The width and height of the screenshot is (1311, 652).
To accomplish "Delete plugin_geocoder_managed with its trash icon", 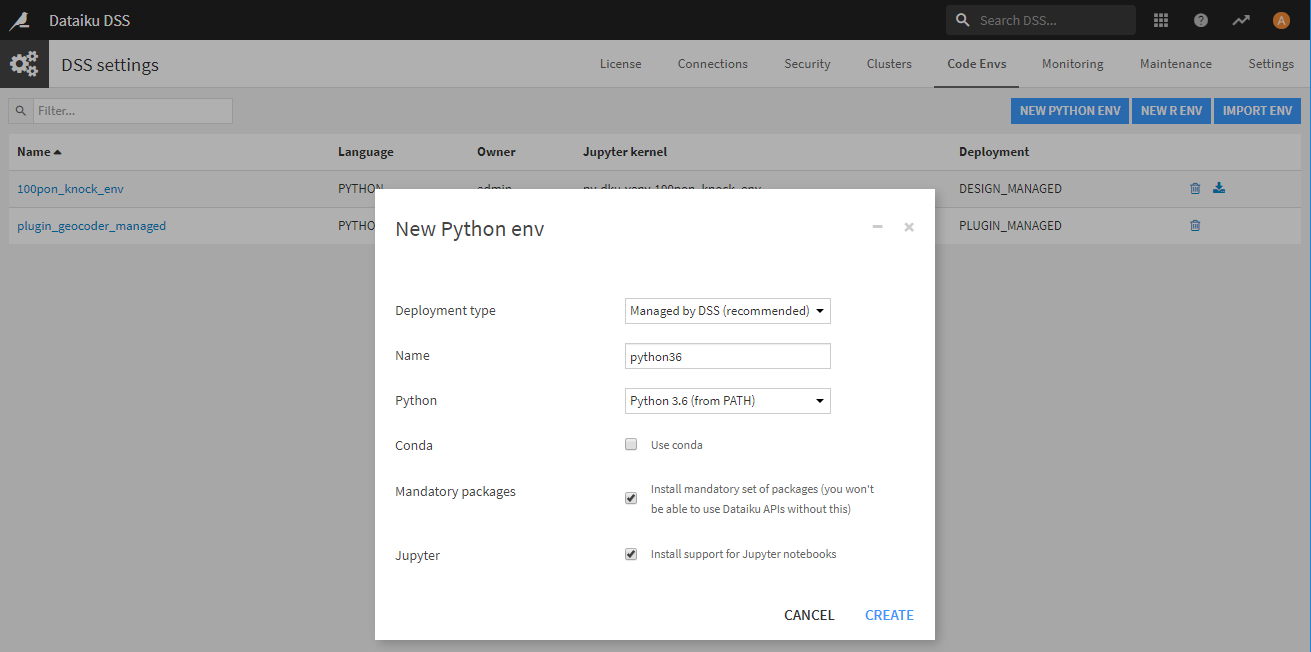I will pyautogui.click(x=1195, y=226).
